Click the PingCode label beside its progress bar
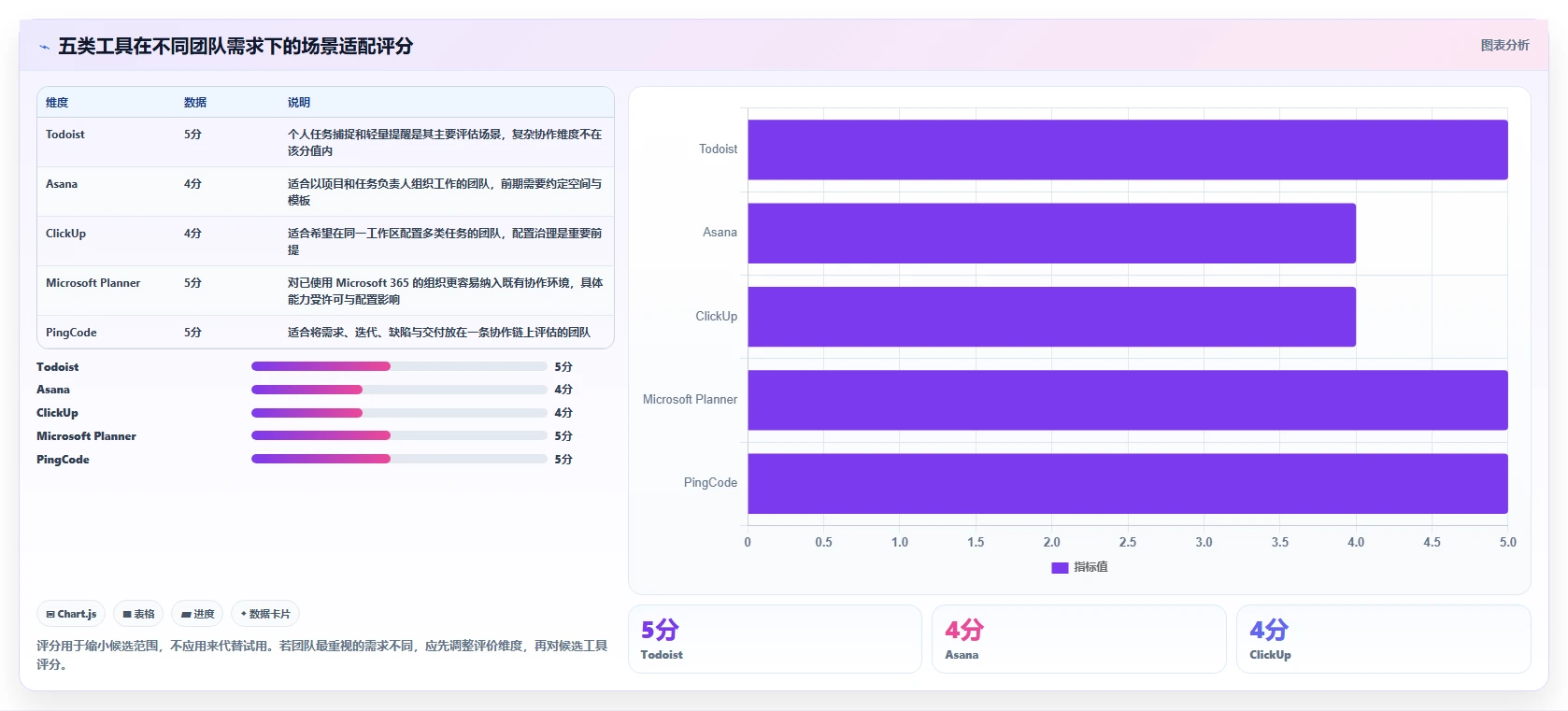 pyautogui.click(x=63, y=460)
